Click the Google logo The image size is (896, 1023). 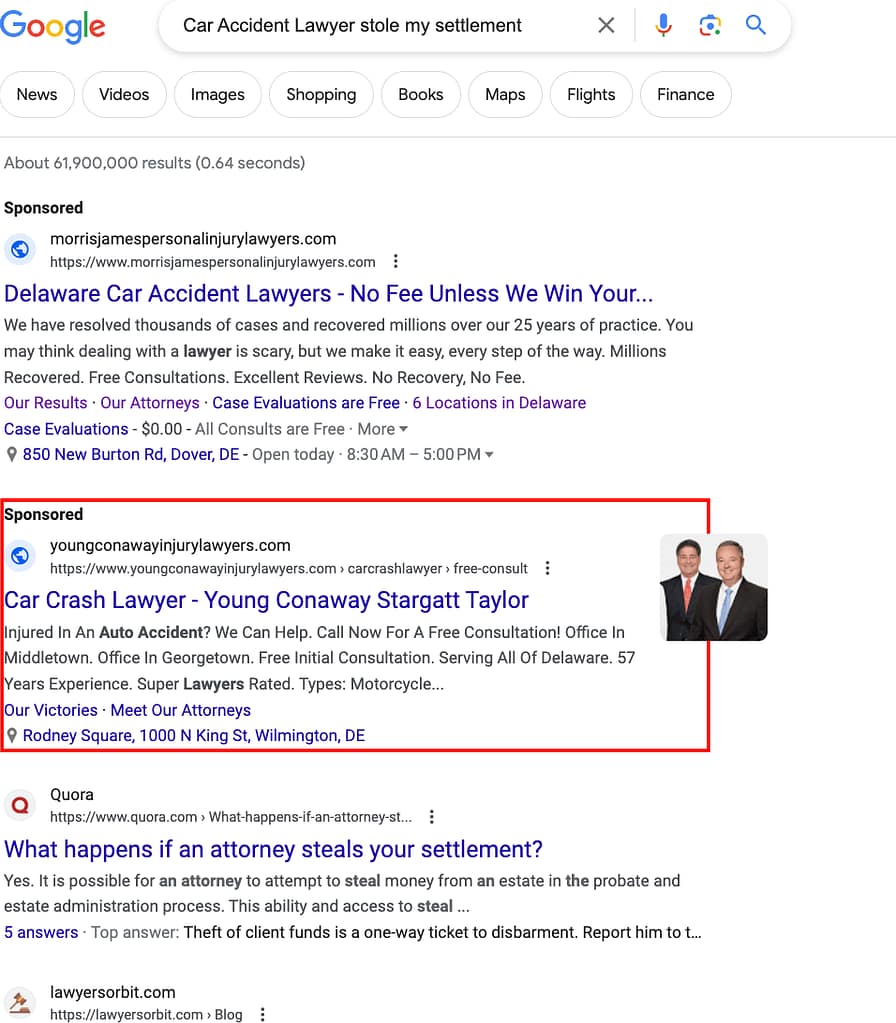click(x=52, y=26)
